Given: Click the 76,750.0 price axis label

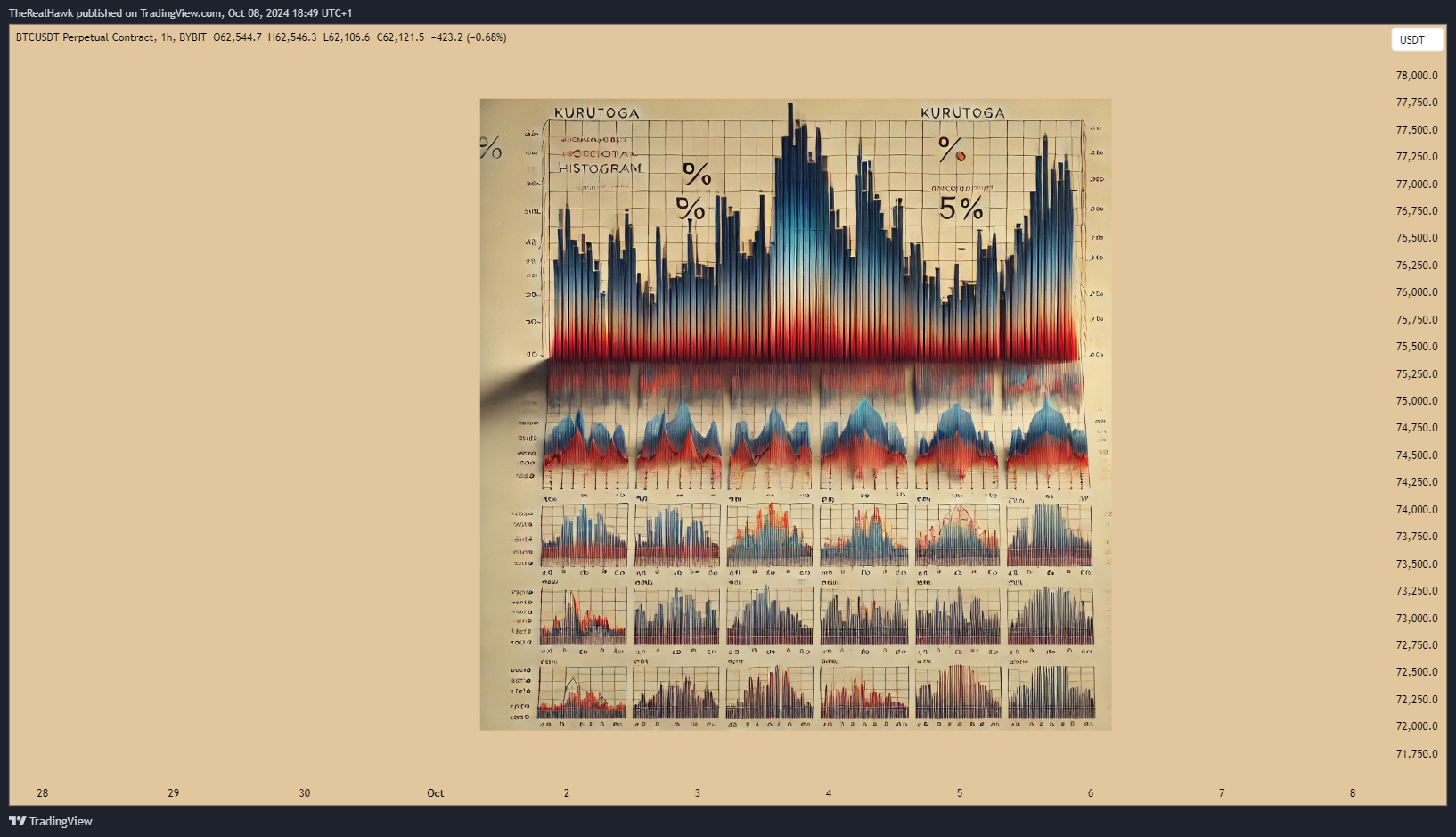Looking at the screenshot, I should coord(1417,211).
